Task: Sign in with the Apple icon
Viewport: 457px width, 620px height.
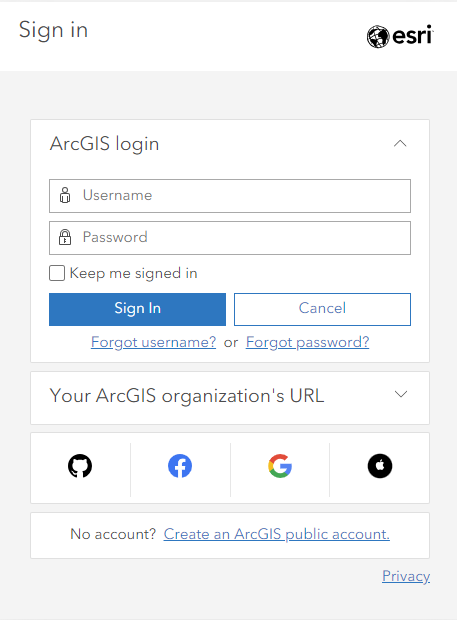Action: [380, 466]
